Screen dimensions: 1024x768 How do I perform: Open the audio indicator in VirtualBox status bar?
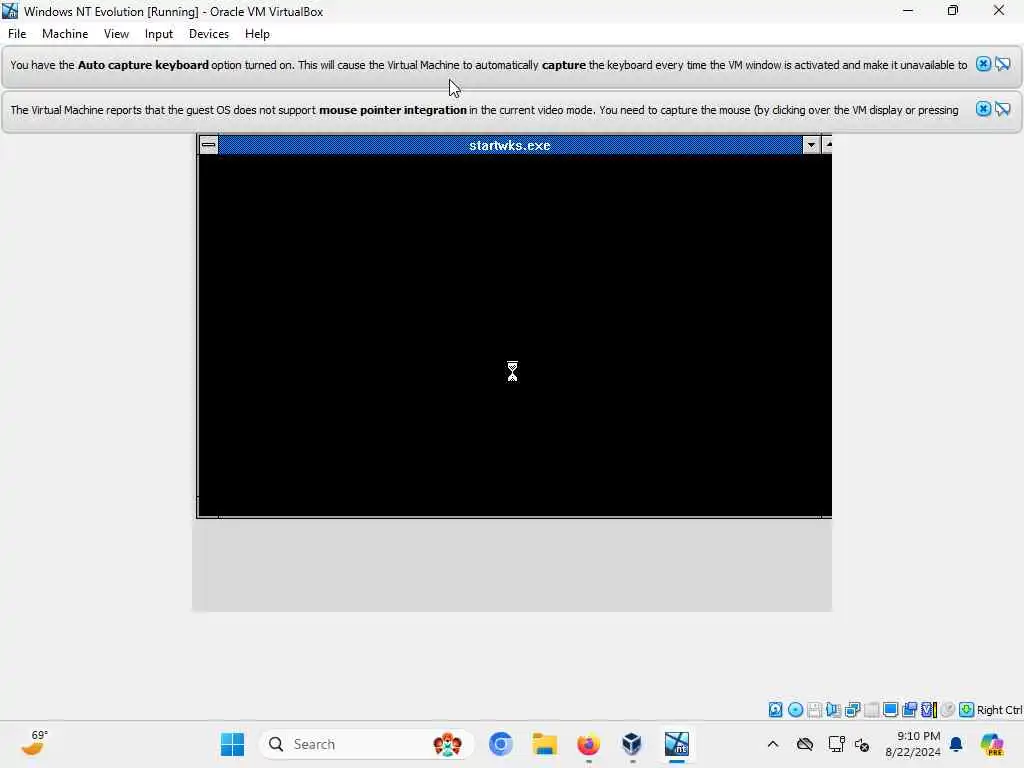(833, 709)
